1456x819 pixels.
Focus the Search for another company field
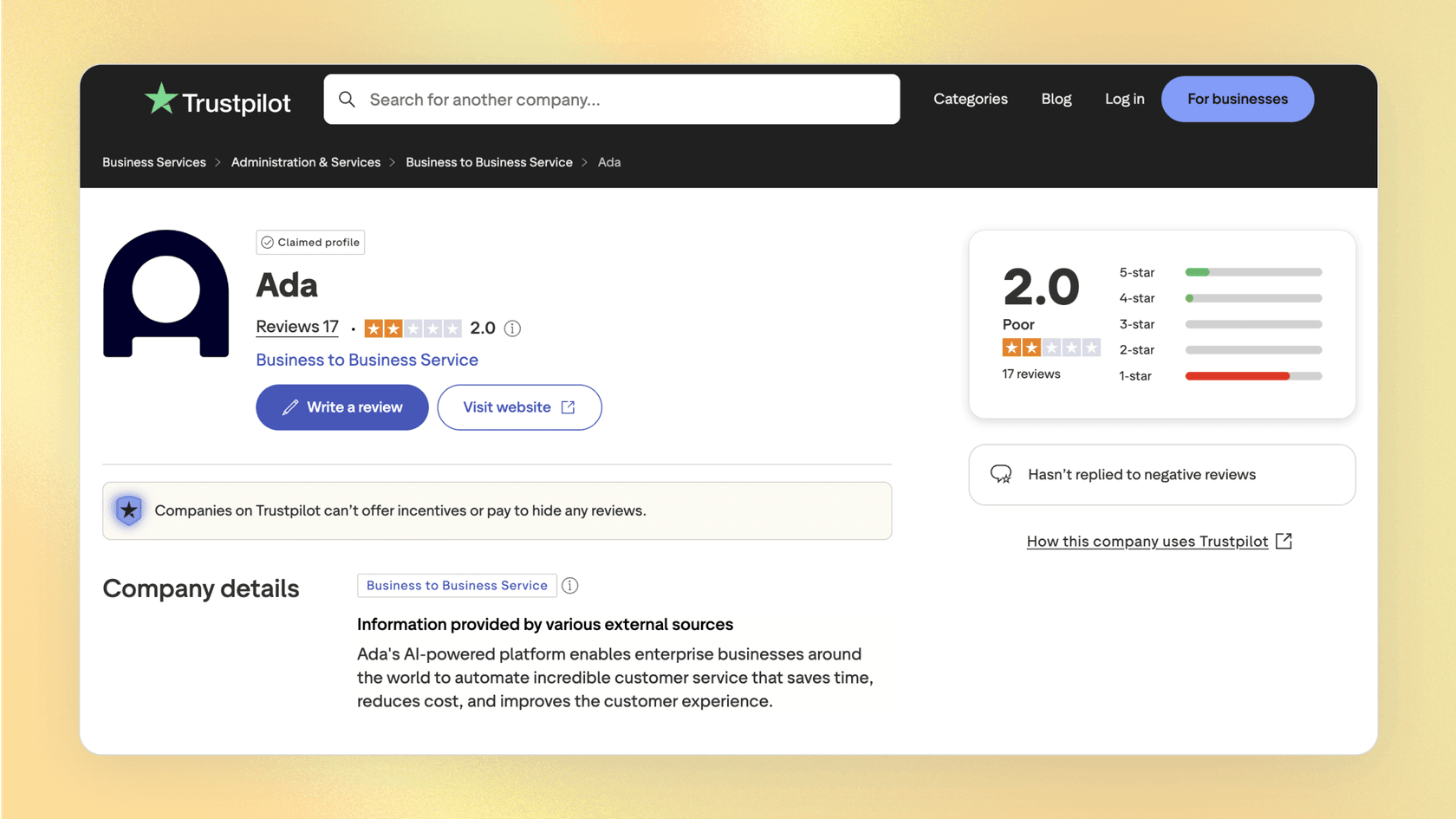pyautogui.click(x=612, y=99)
